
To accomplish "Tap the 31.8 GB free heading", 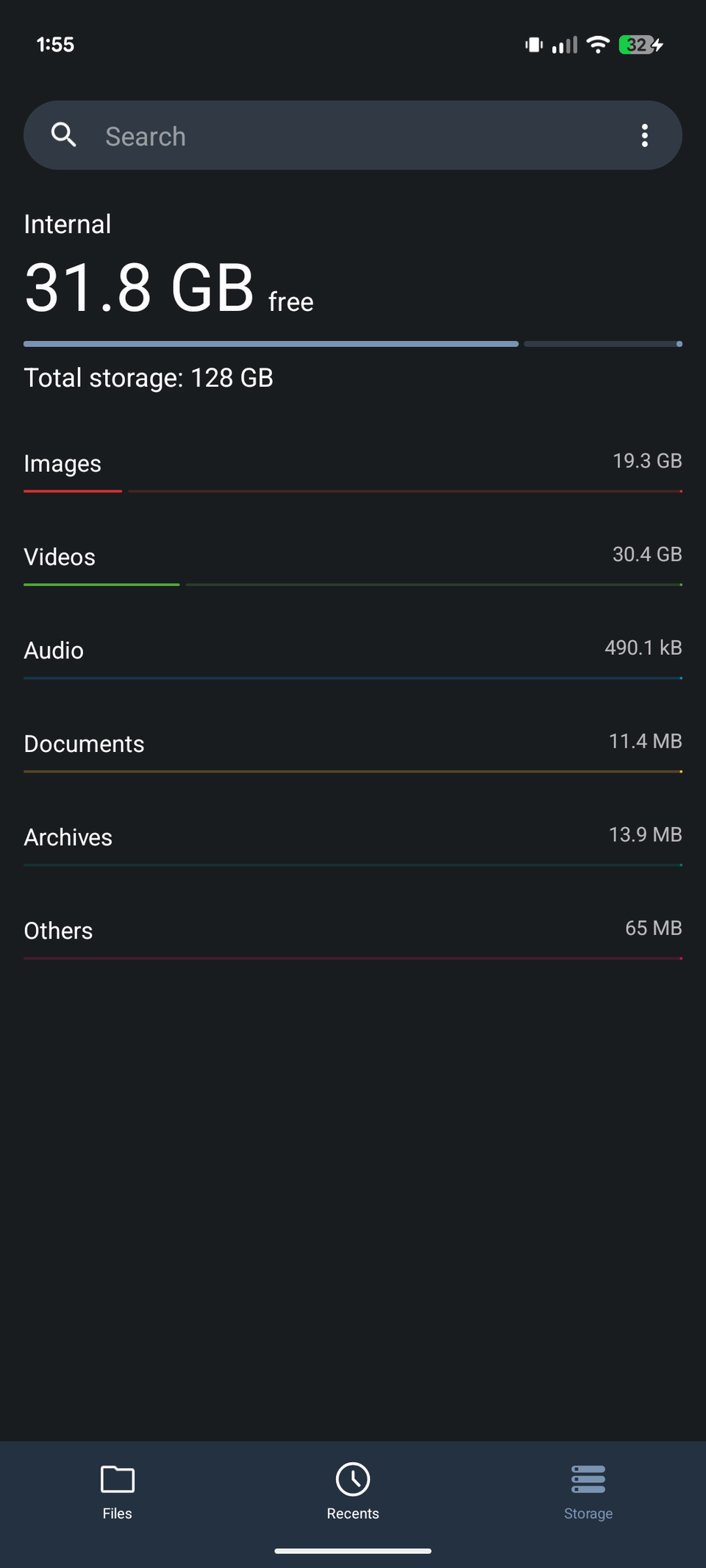I will click(169, 288).
